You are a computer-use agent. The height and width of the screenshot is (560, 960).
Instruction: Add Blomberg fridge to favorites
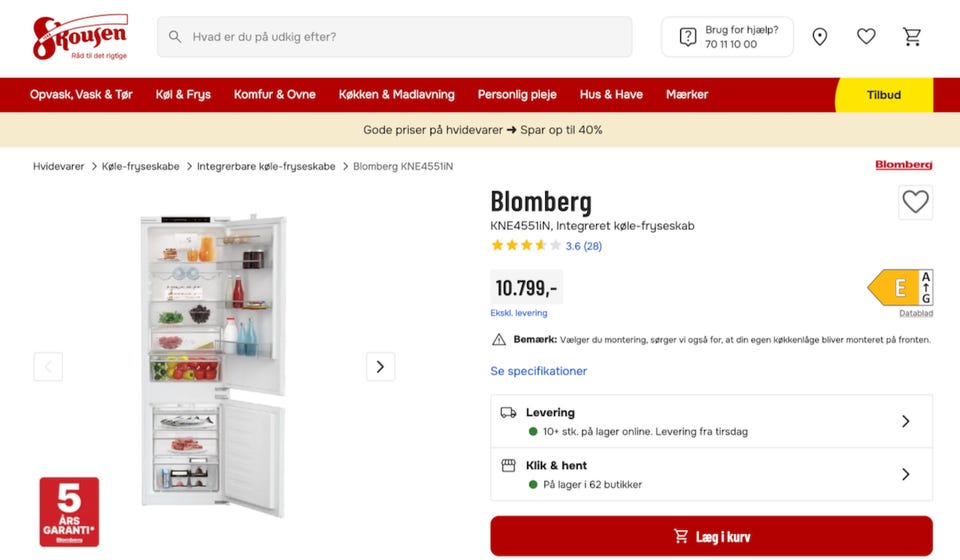[x=915, y=202]
